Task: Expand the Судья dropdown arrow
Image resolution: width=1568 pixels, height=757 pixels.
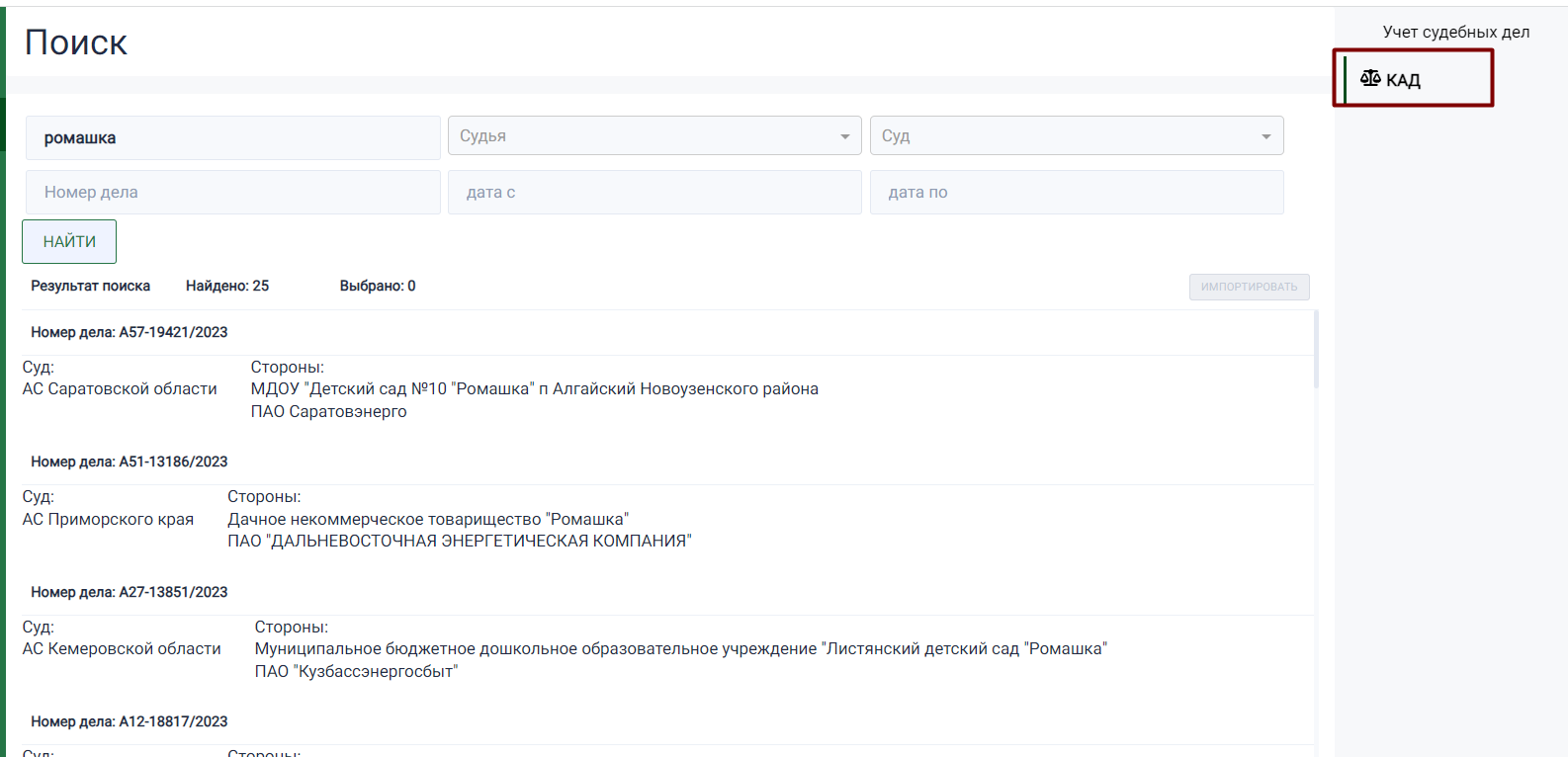Action: 844,136
